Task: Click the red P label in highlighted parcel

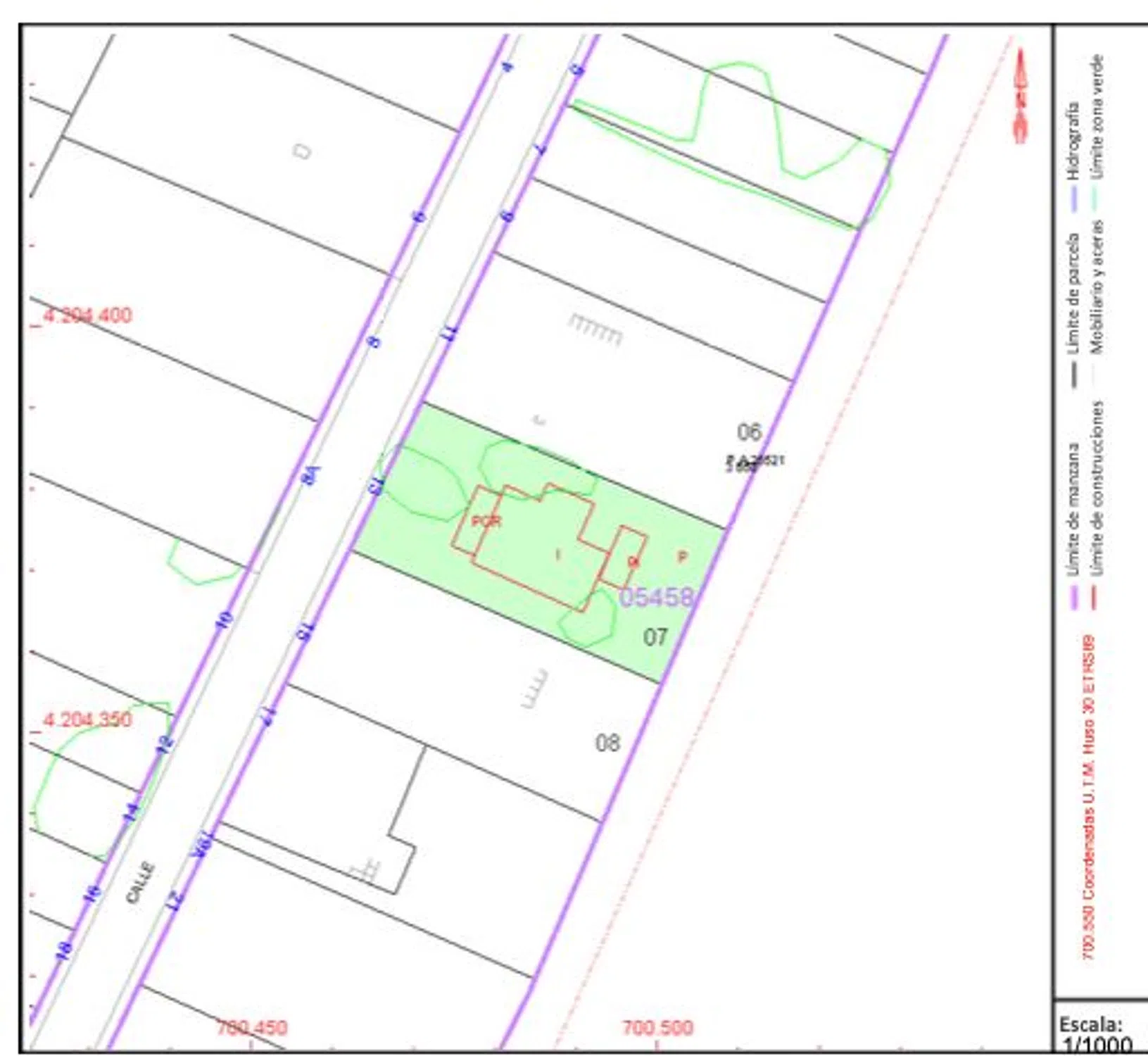Action: pos(681,557)
